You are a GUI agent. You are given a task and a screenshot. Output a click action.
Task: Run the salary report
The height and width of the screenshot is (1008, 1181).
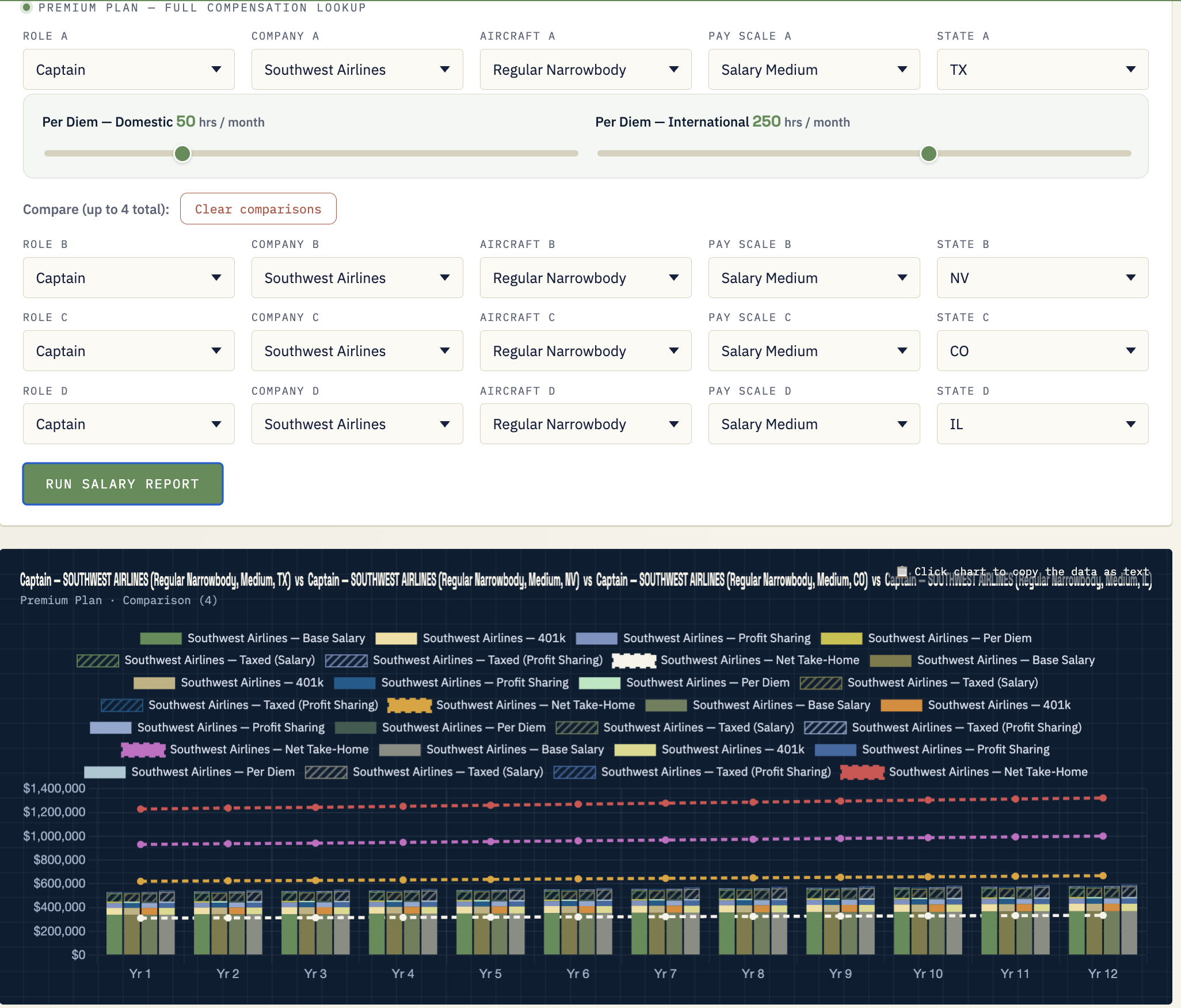[x=123, y=484]
